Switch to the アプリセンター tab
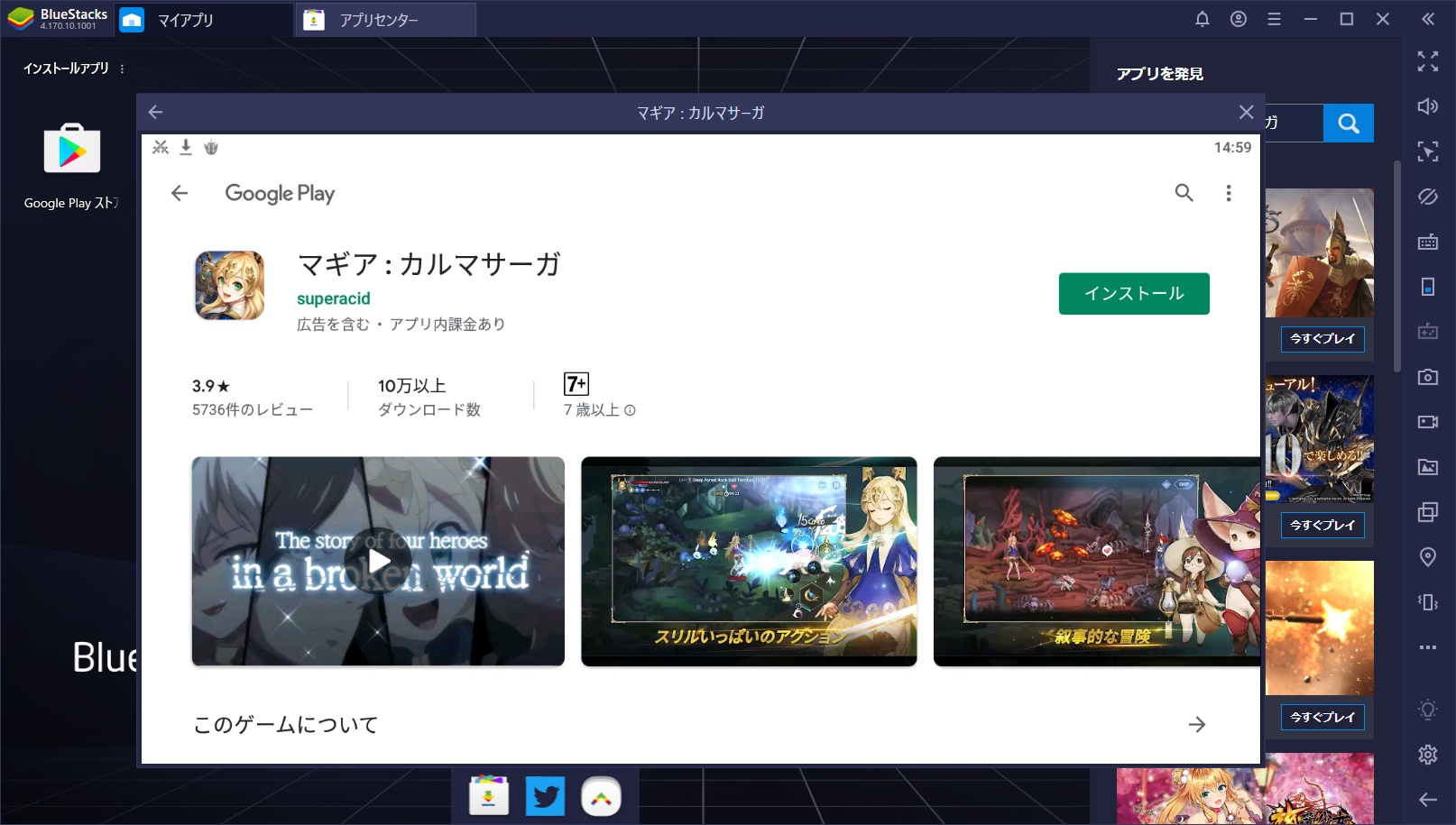The image size is (1456, 825). click(x=386, y=20)
